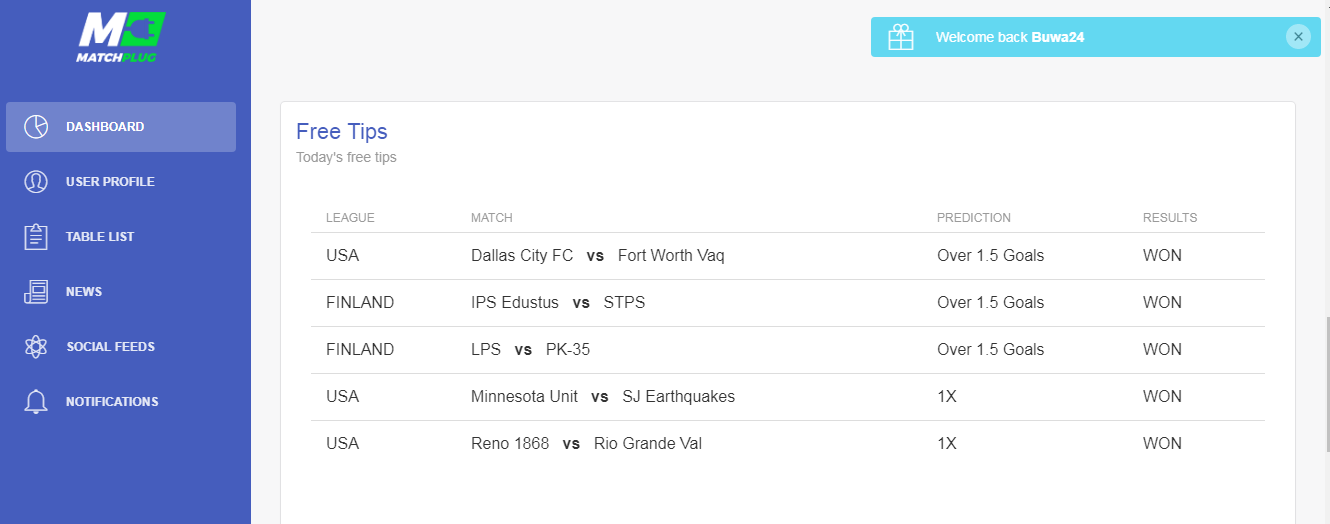Click the Notifications bell icon
This screenshot has width=1330, height=524.
coord(36,402)
